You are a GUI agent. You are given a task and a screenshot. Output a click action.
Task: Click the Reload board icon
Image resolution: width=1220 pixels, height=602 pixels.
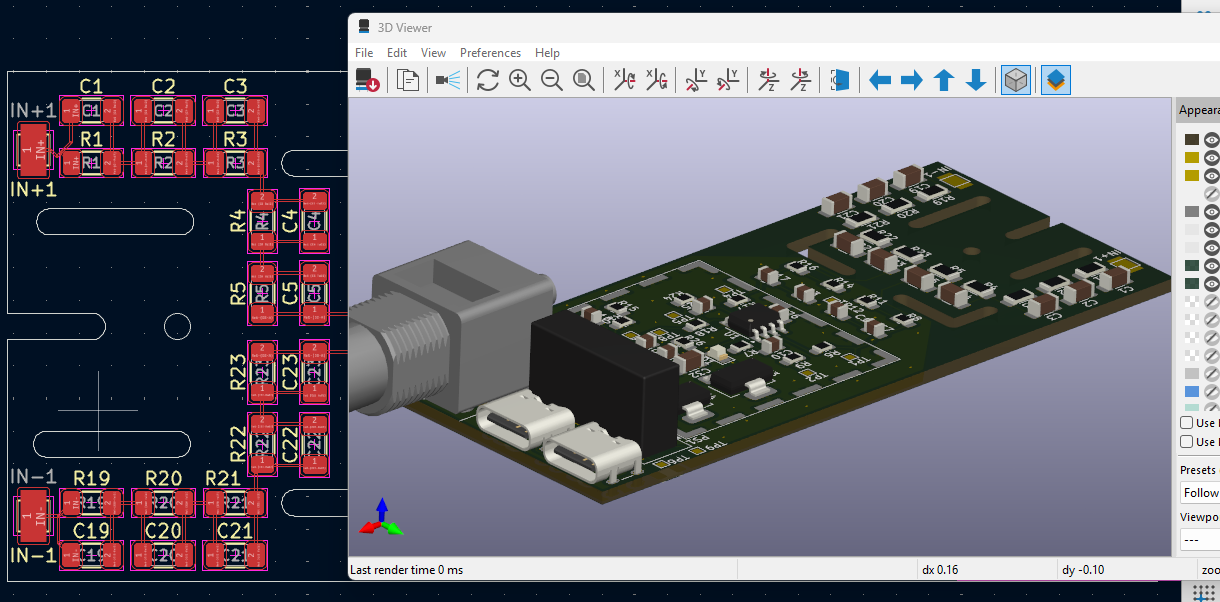pyautogui.click(x=367, y=81)
